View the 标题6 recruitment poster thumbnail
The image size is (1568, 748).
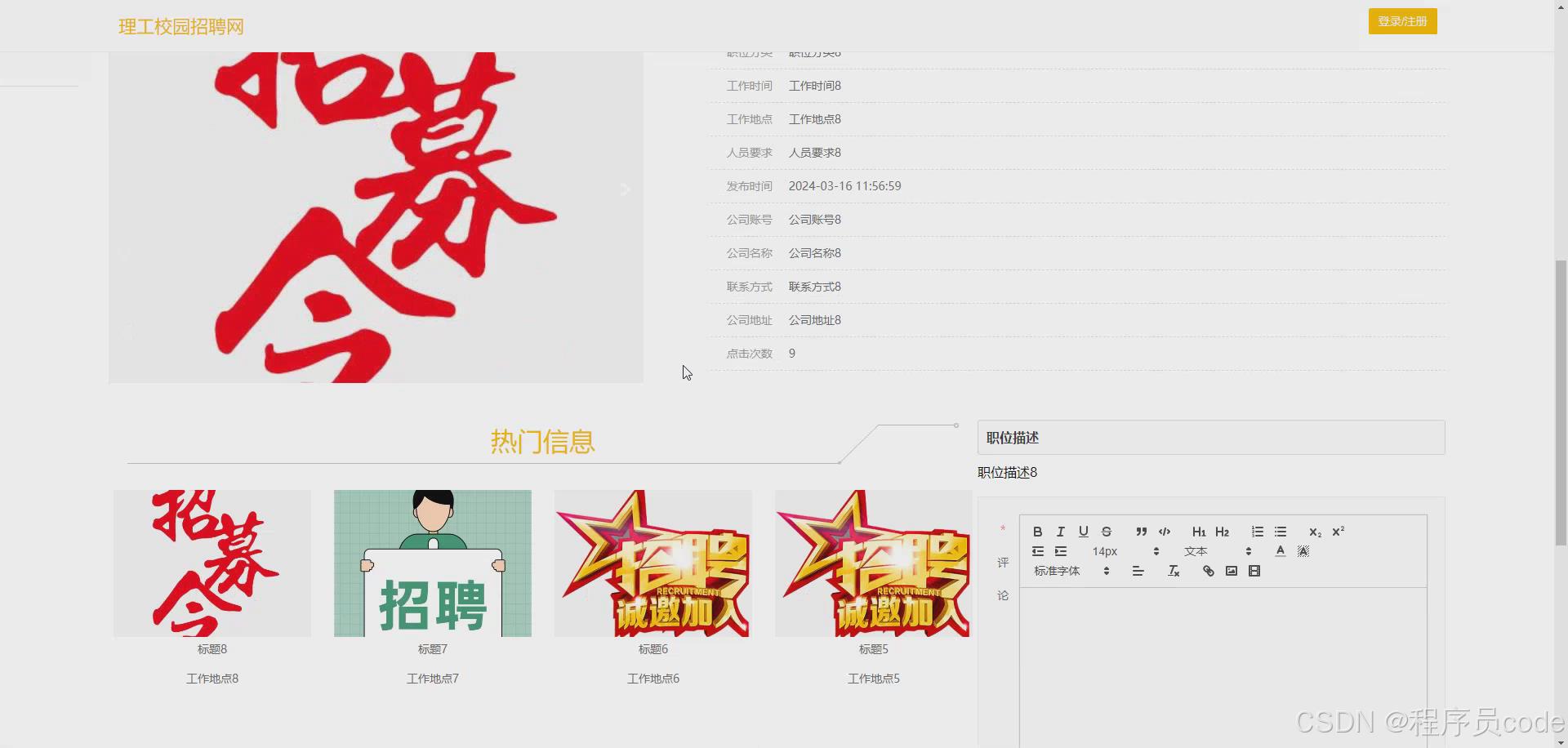pos(653,563)
